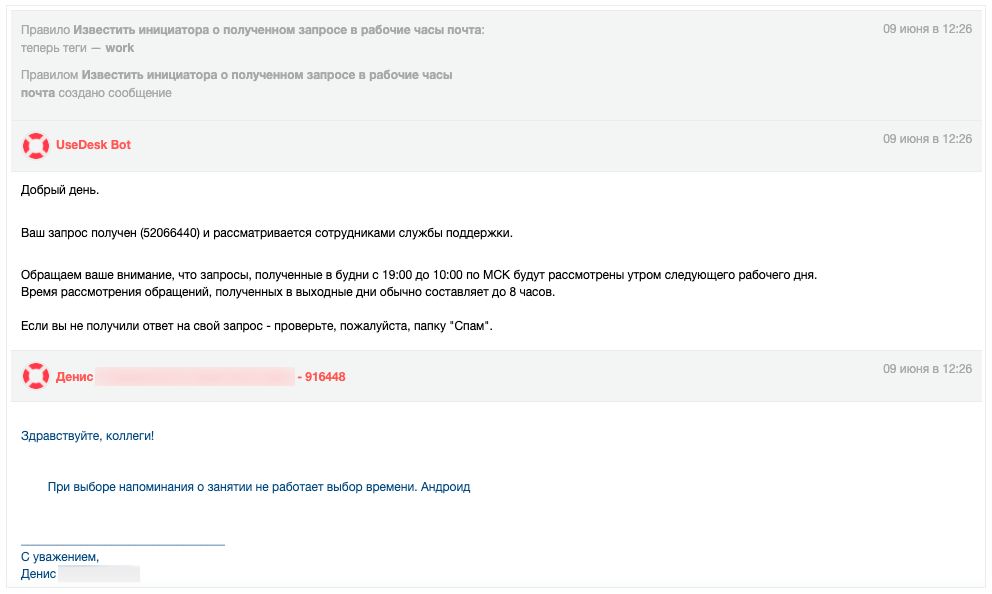
Task: Click the rule name in first log entry
Action: click(x=278, y=30)
